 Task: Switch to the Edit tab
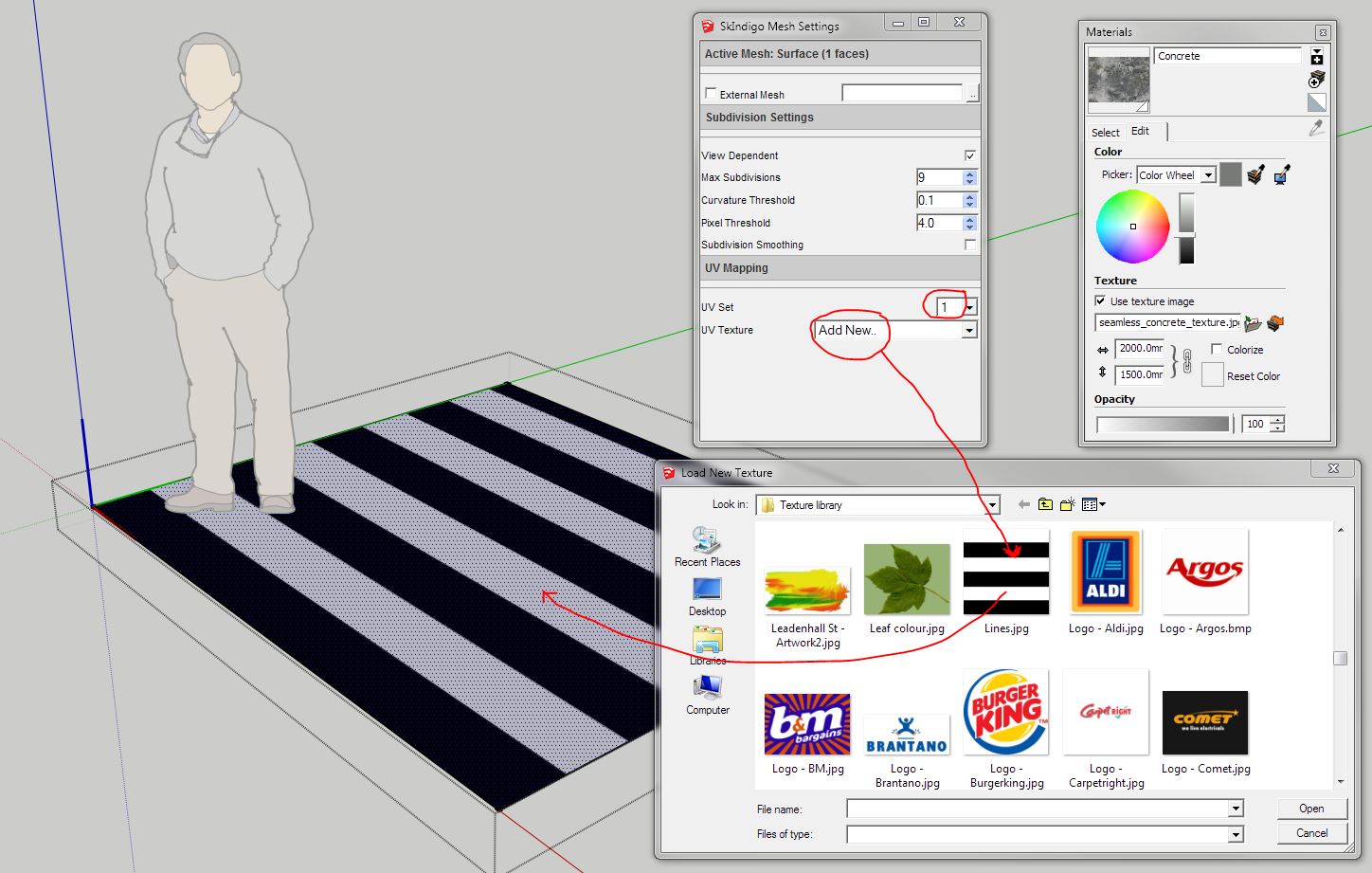click(x=1140, y=131)
